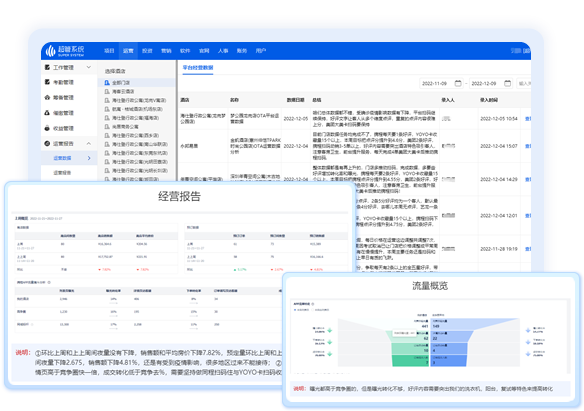The width and height of the screenshot is (584, 411).
Task: Click the calendar icon beside 2022-12-09
Action: [507, 83]
